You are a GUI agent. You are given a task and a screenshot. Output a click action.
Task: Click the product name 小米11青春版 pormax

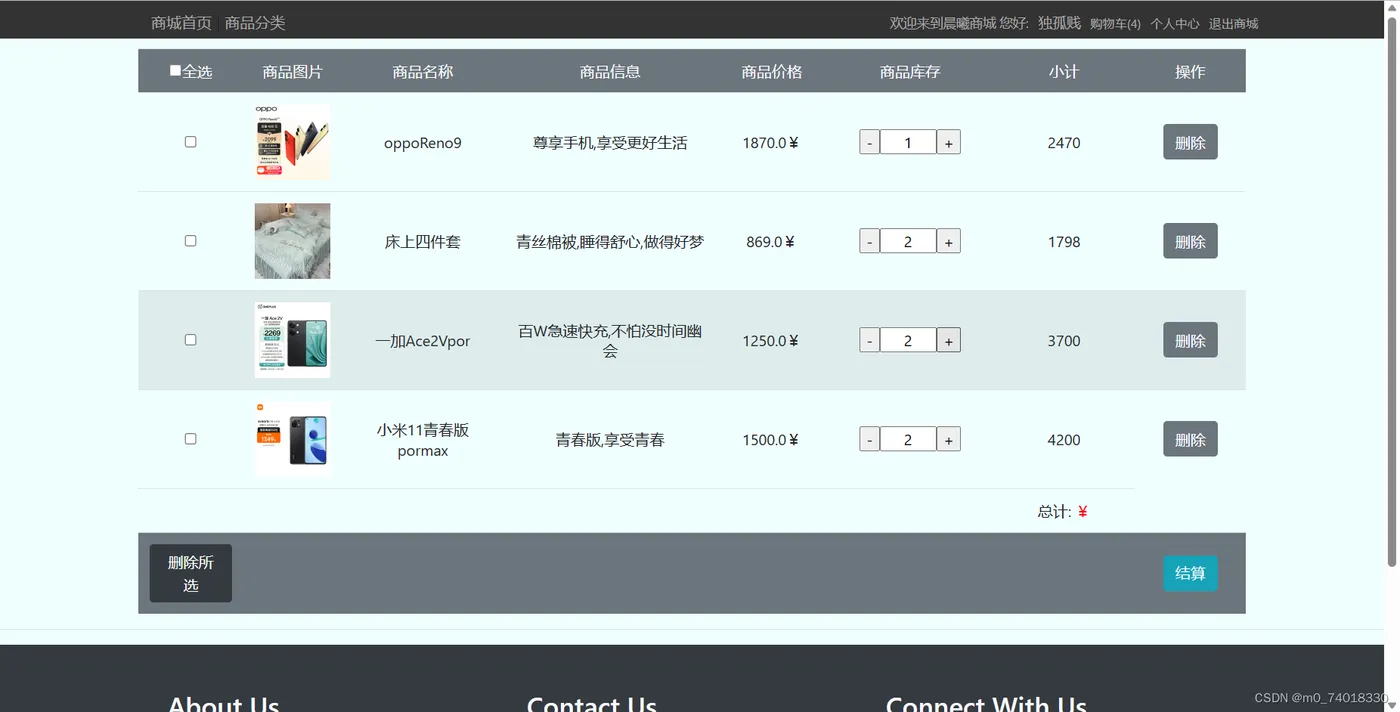(423, 440)
